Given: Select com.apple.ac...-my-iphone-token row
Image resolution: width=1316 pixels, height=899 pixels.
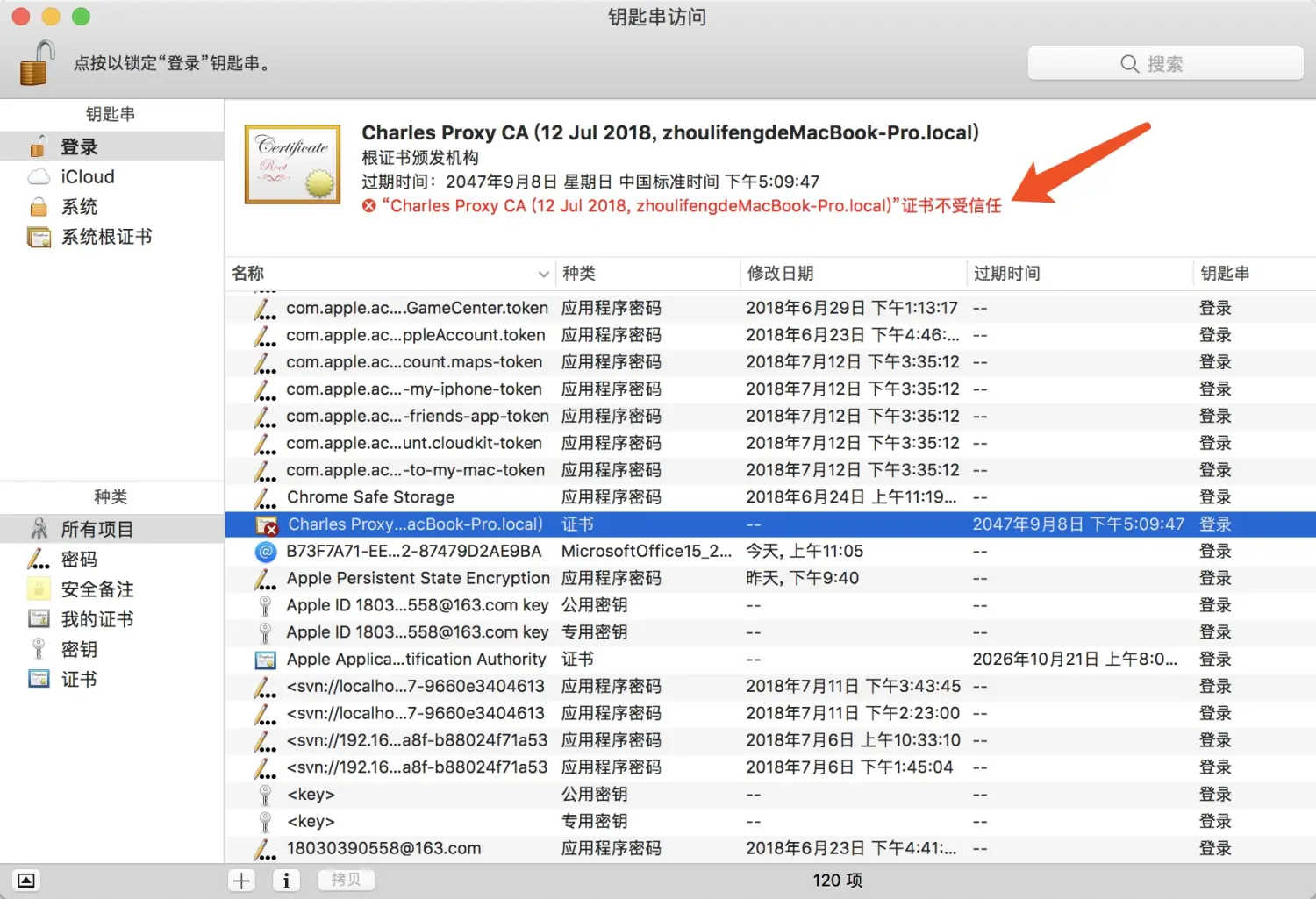Looking at the screenshot, I should [x=770, y=389].
